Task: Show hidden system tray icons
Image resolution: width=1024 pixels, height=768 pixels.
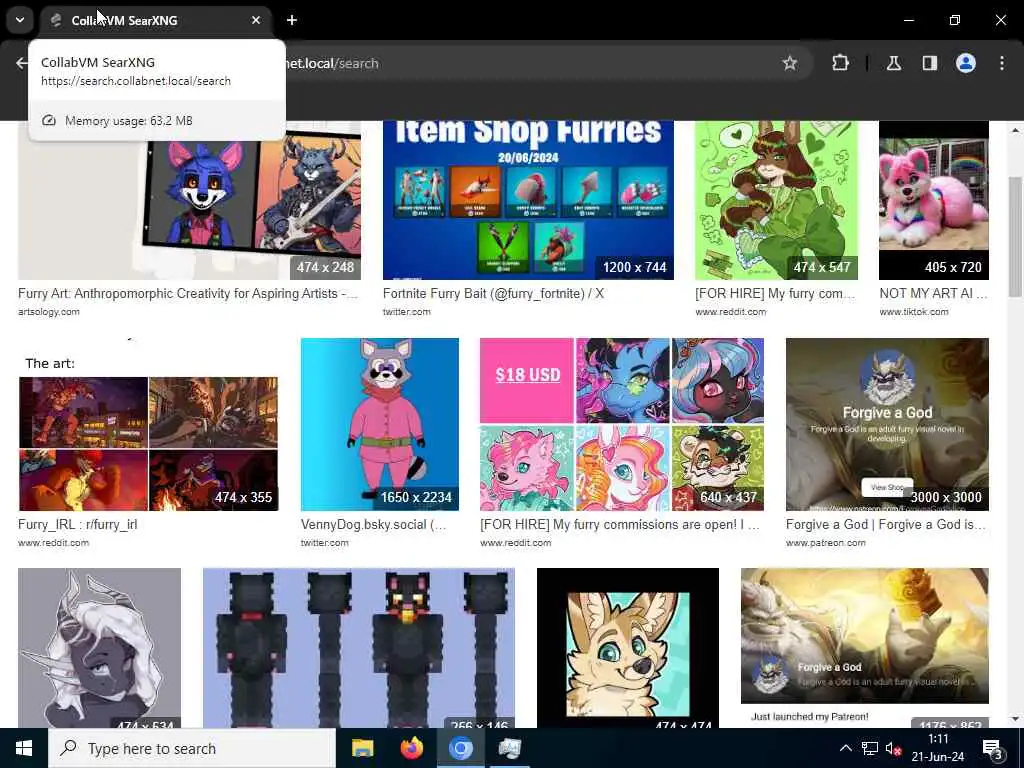Action: click(846, 748)
